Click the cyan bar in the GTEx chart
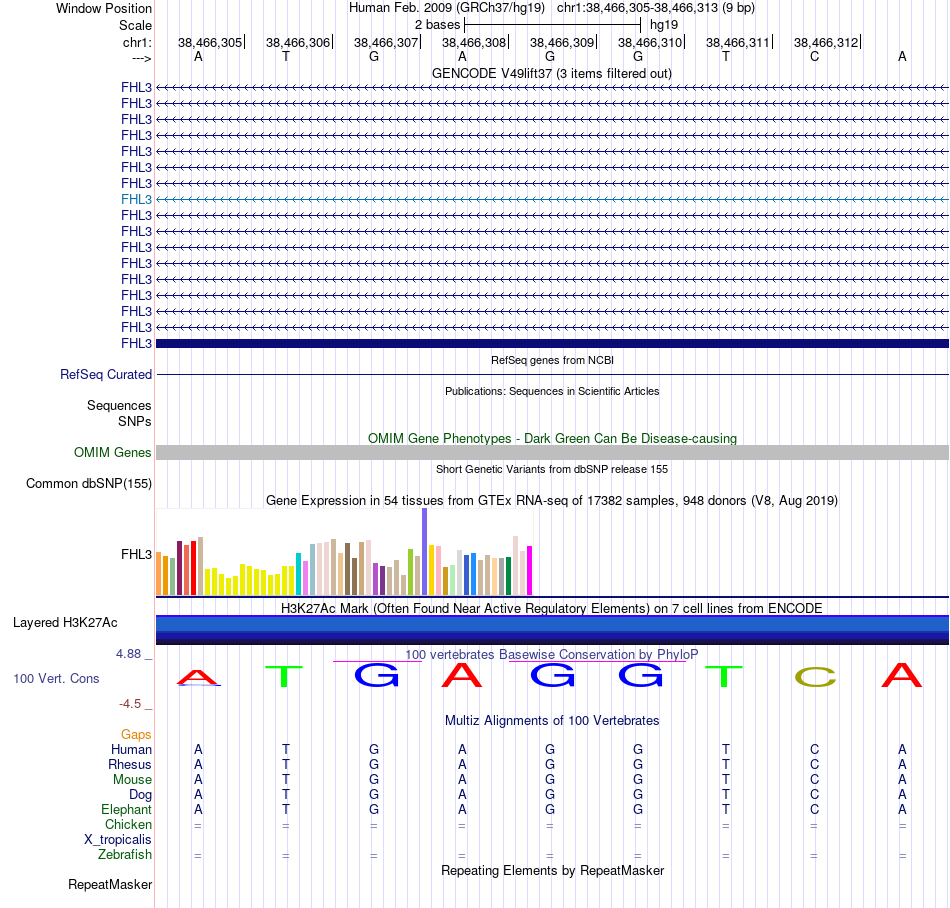Viewport: 950px width, 908px height. [x=299, y=574]
